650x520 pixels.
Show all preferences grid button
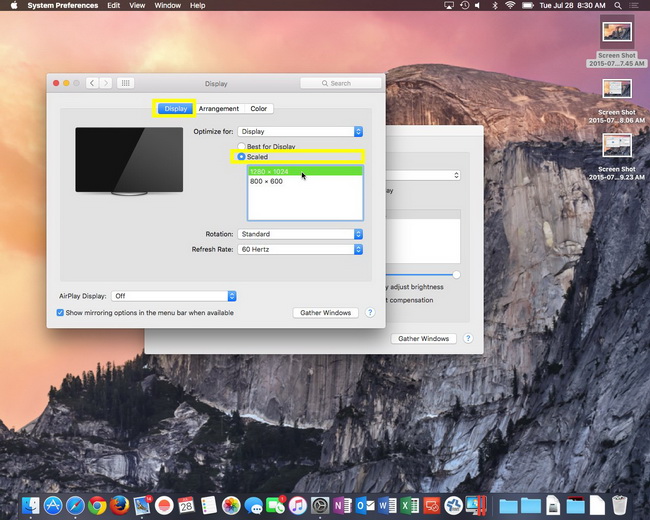click(x=125, y=83)
